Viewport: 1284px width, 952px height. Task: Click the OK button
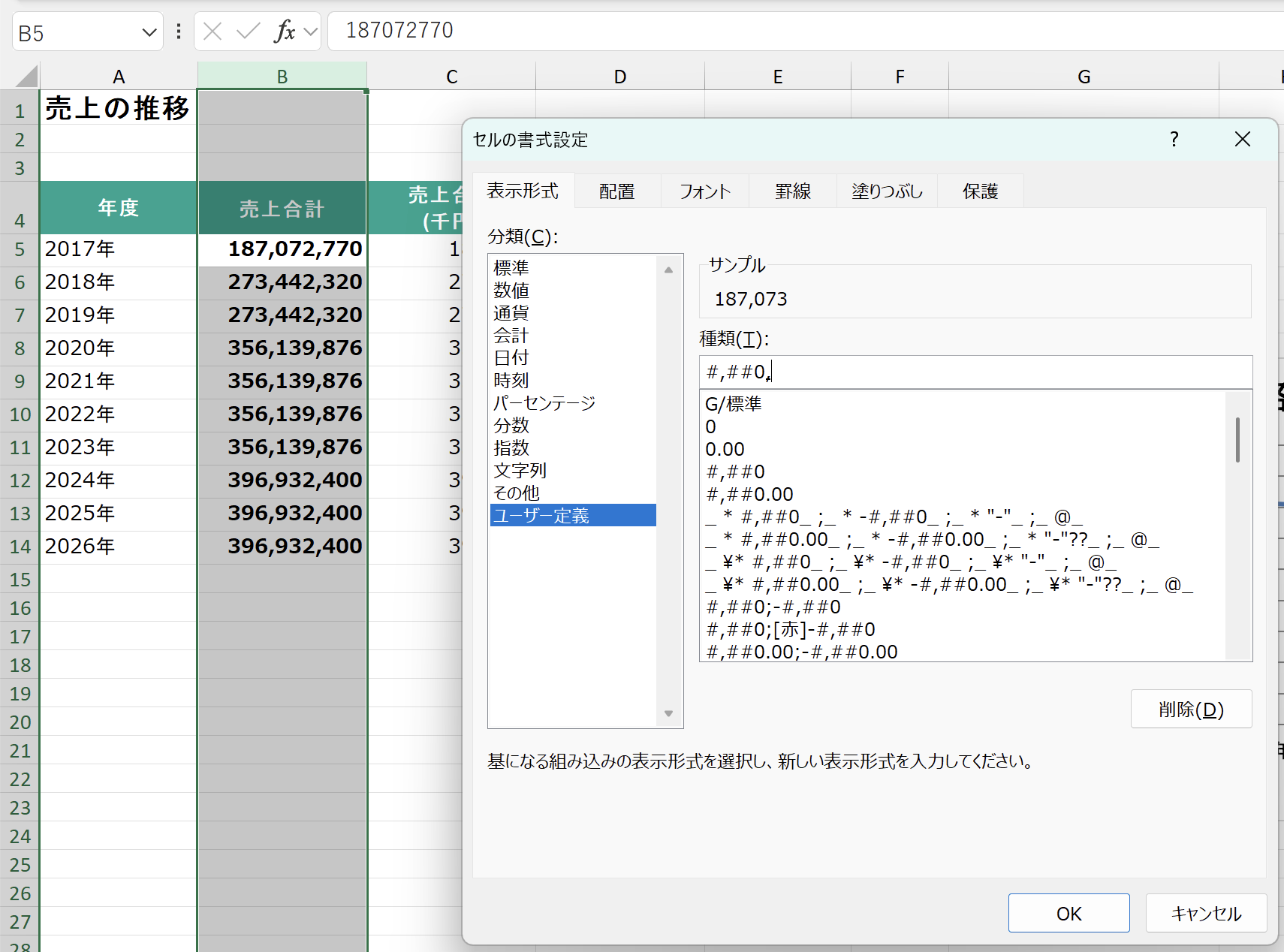click(x=1068, y=913)
